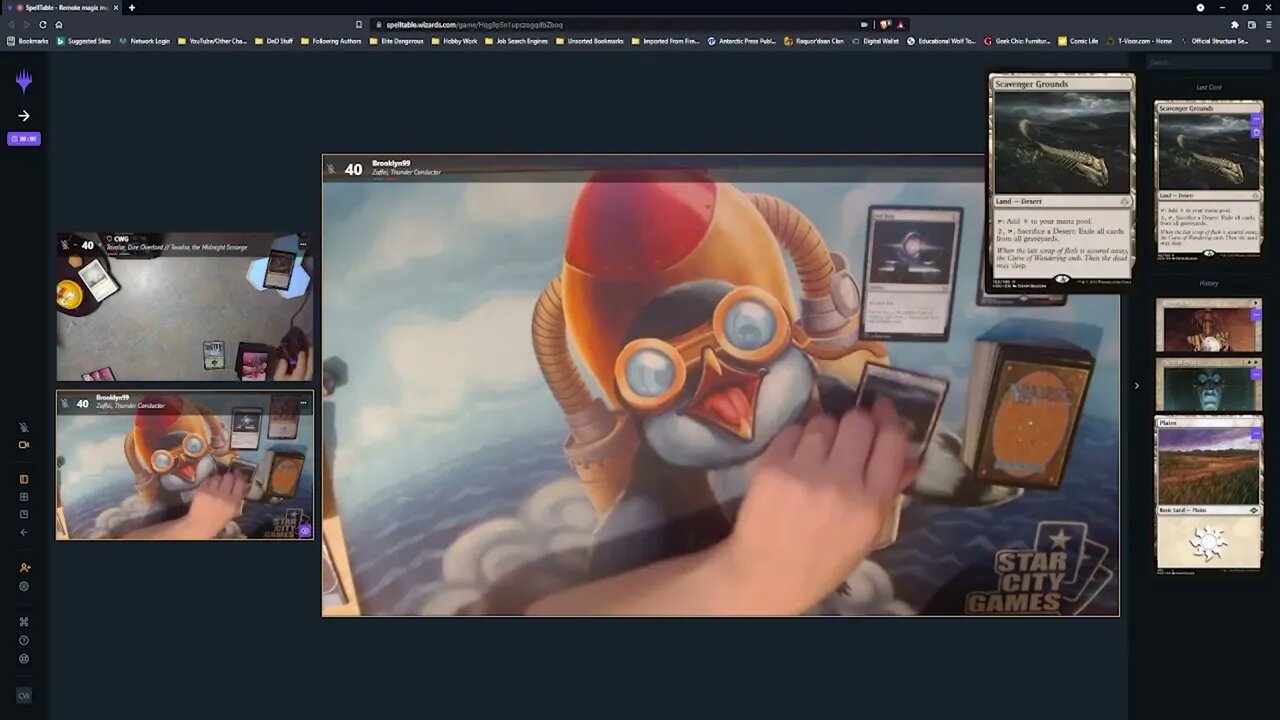The height and width of the screenshot is (720, 1280).
Task: Open options on the second history card
Action: [x=1256, y=375]
